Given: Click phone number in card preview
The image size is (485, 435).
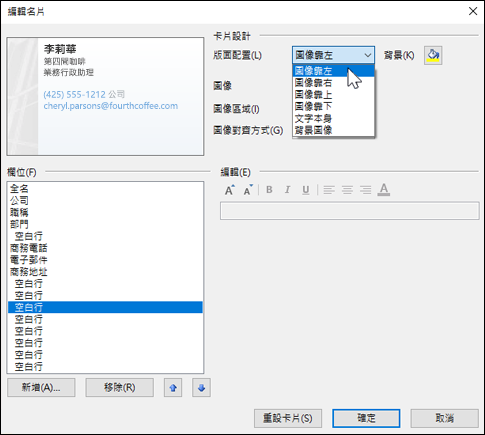Looking at the screenshot, I should pyautogui.click(x=74, y=95).
